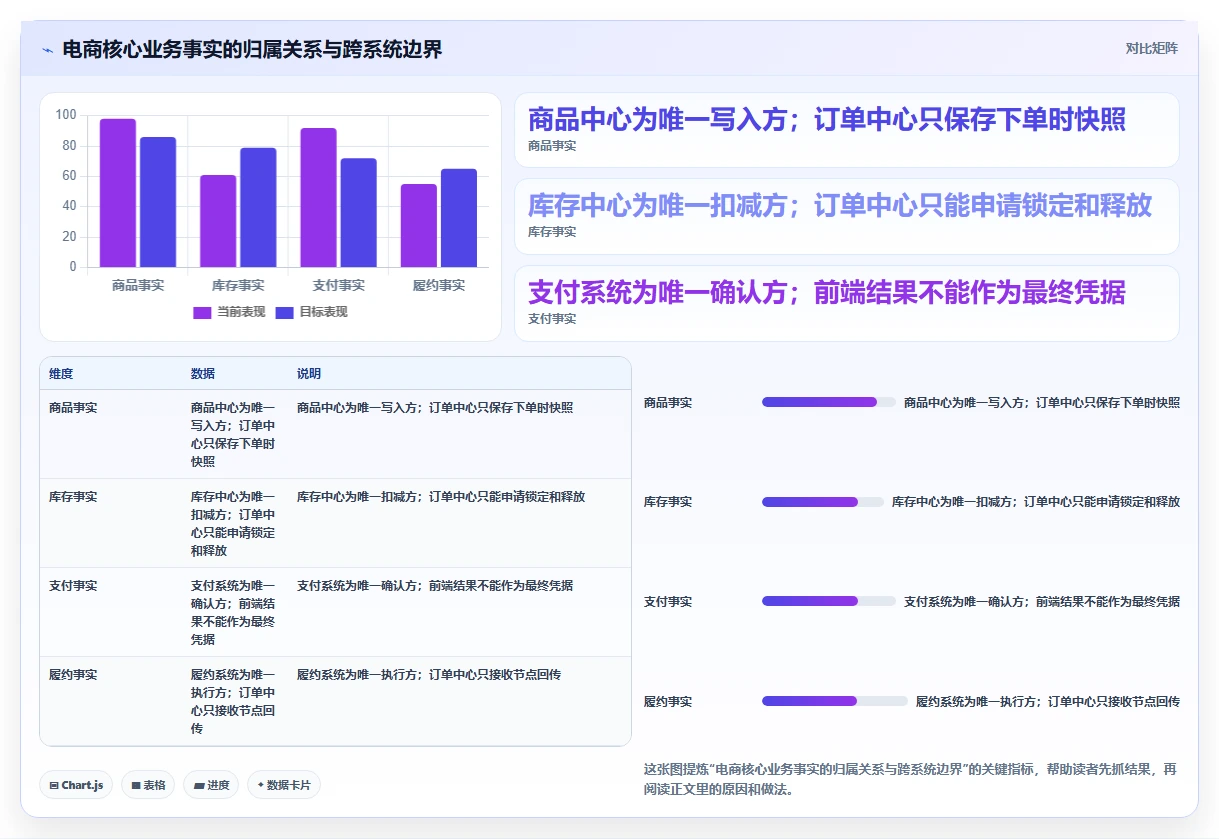This screenshot has height=839, width=1219.
Task: Click 说明 cell 履约系统为唯一执行方 in the table
Action: click(x=429, y=675)
